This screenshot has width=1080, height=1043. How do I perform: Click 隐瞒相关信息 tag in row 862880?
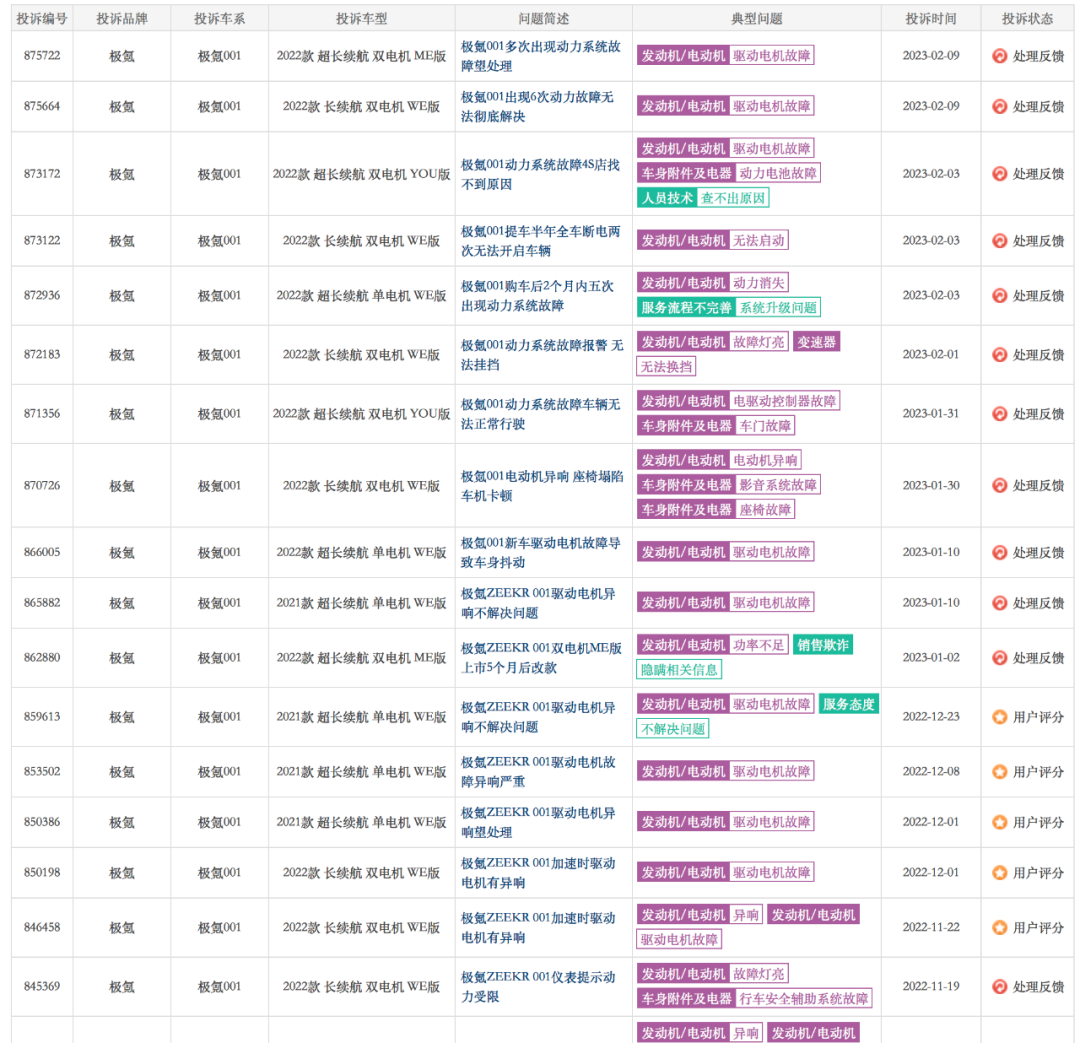pos(679,670)
